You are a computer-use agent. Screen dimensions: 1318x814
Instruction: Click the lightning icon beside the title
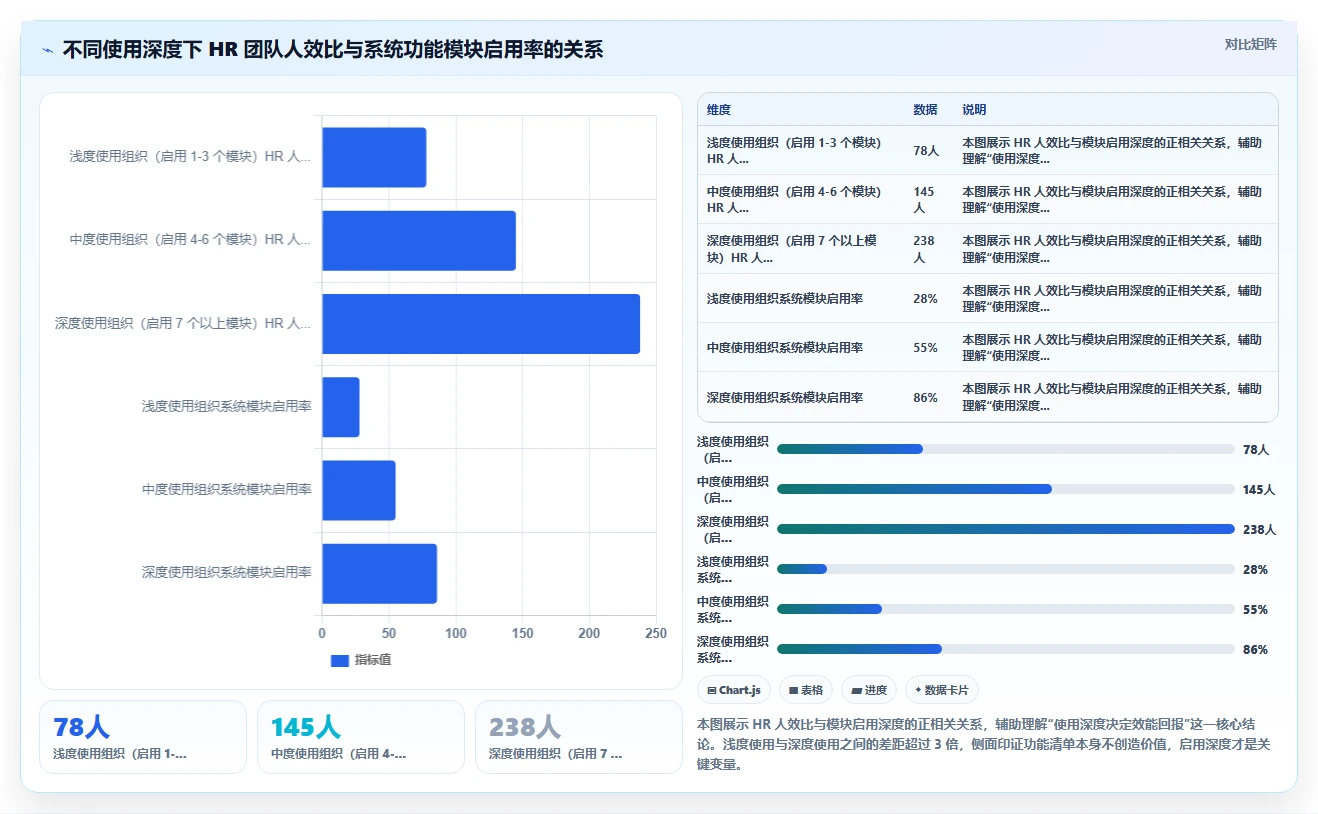(x=47, y=50)
